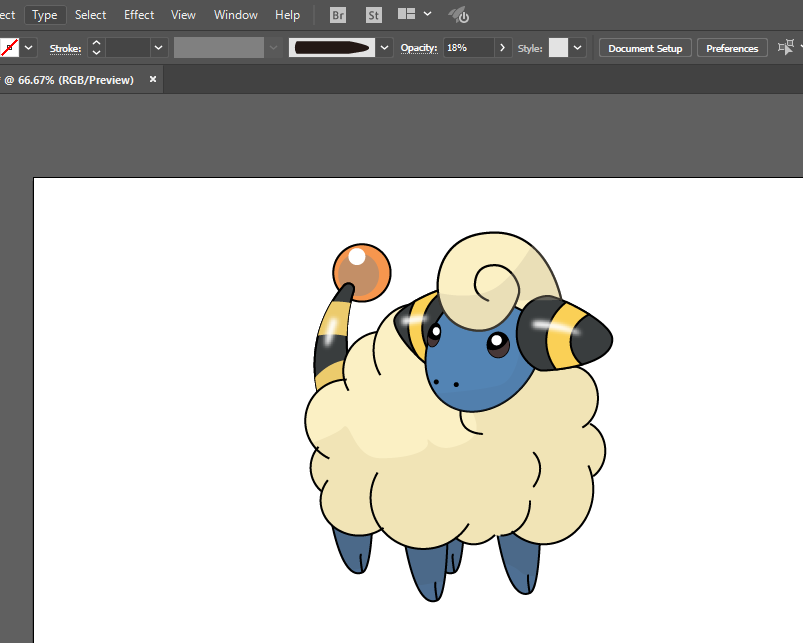Image resolution: width=803 pixels, height=643 pixels.
Task: Adjust stroke weight with stepper arrows
Action: click(96, 48)
